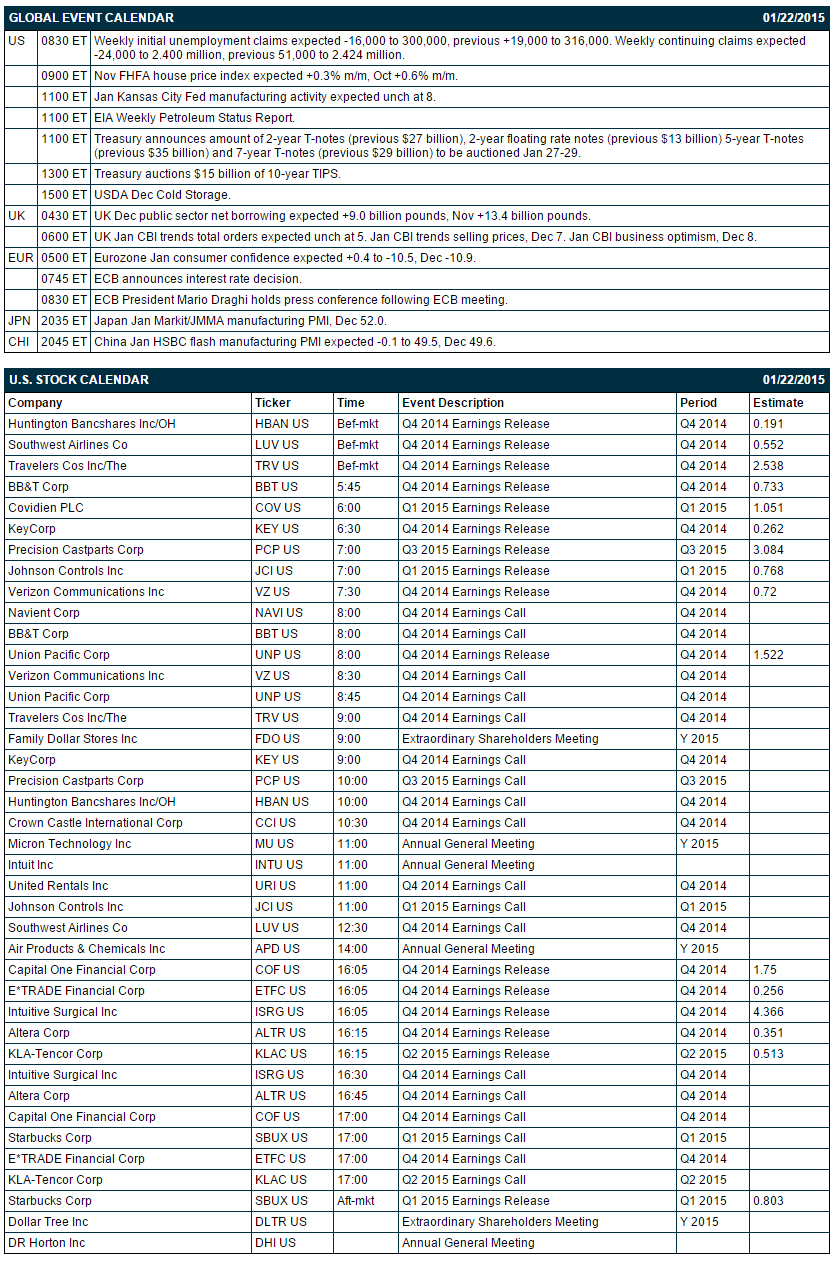Click Precision Castparts estimate 3.084

pyautogui.click(x=770, y=550)
